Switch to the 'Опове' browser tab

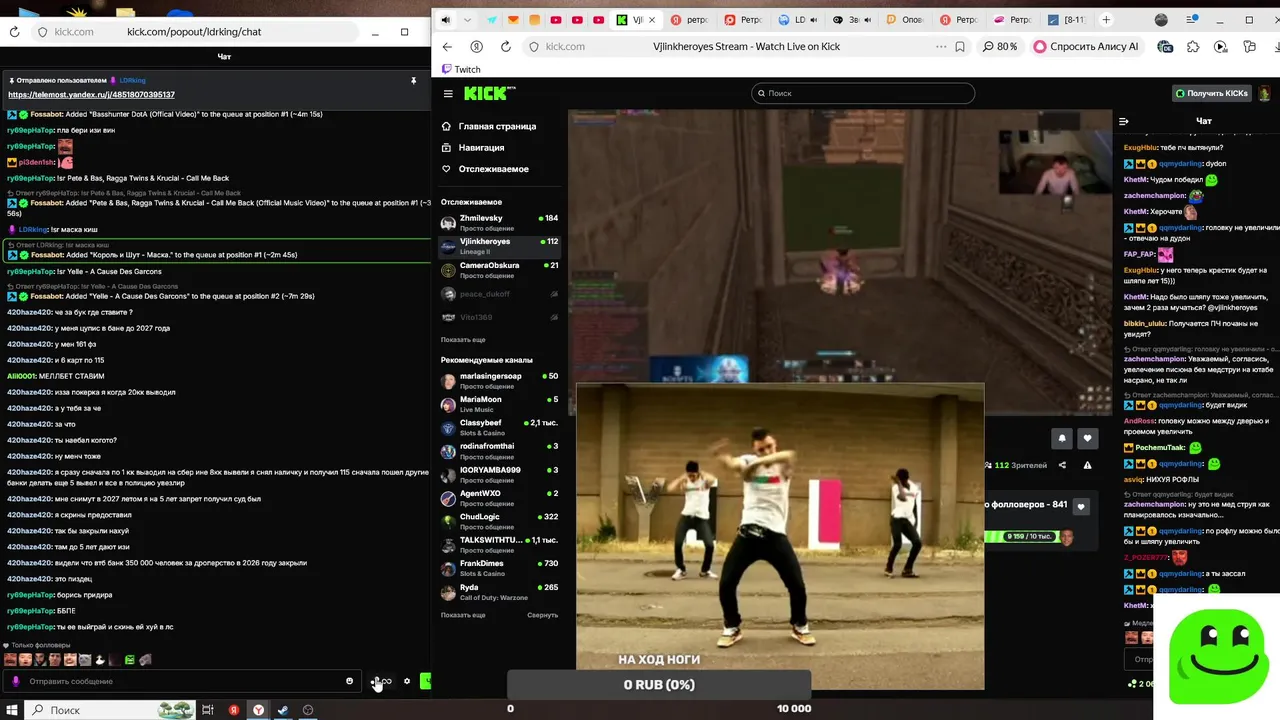tap(907, 20)
